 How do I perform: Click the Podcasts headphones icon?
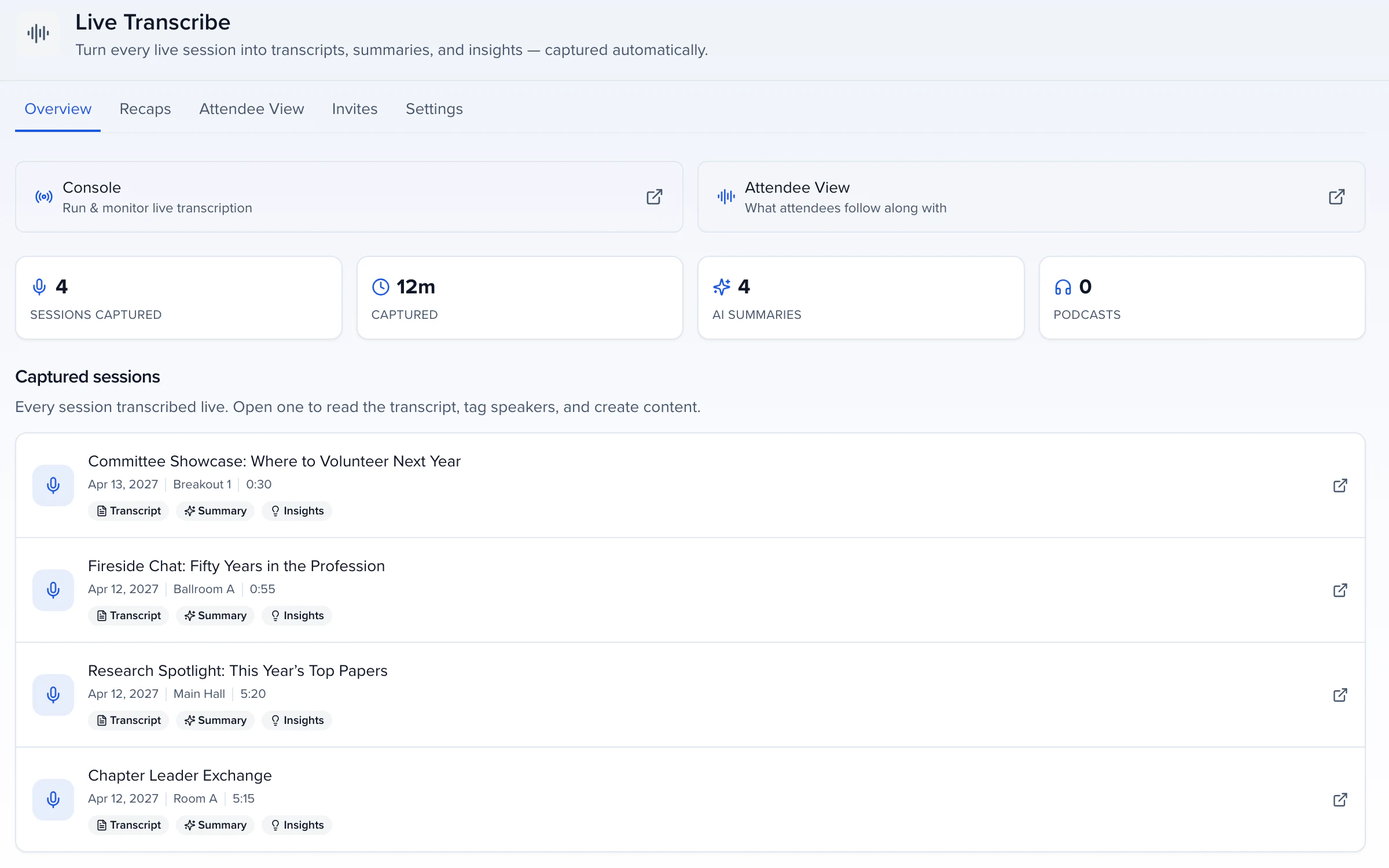1063,287
